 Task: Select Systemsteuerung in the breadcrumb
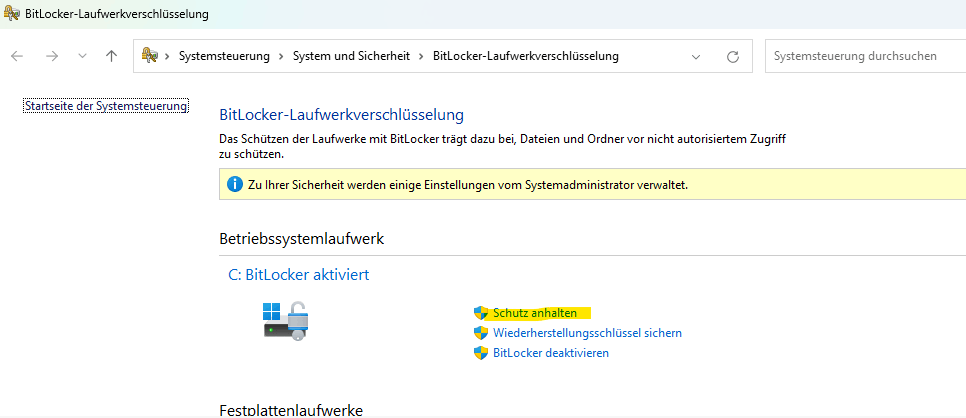(224, 56)
